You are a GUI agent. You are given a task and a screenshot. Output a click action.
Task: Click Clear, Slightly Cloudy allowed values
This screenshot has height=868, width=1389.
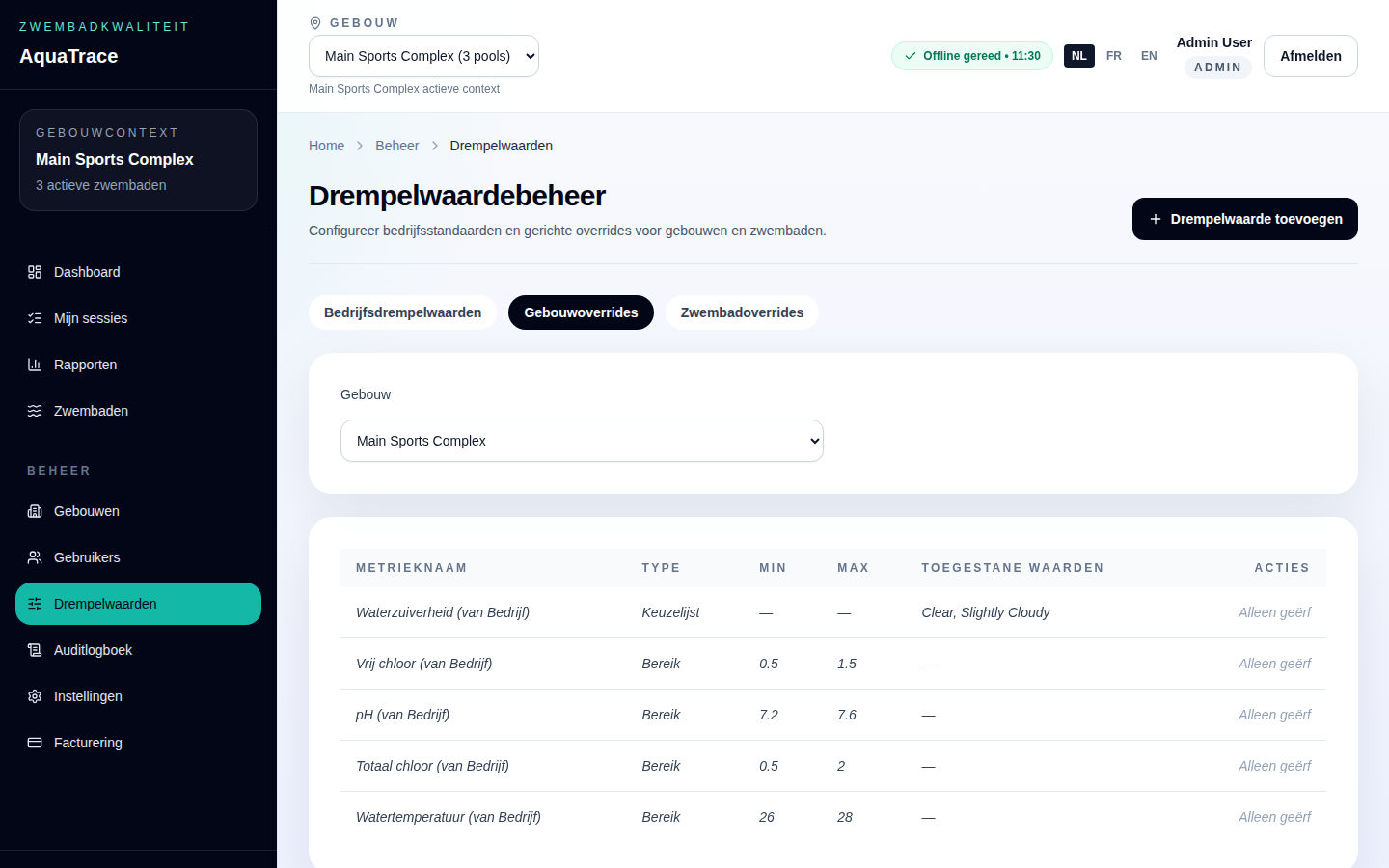click(985, 612)
